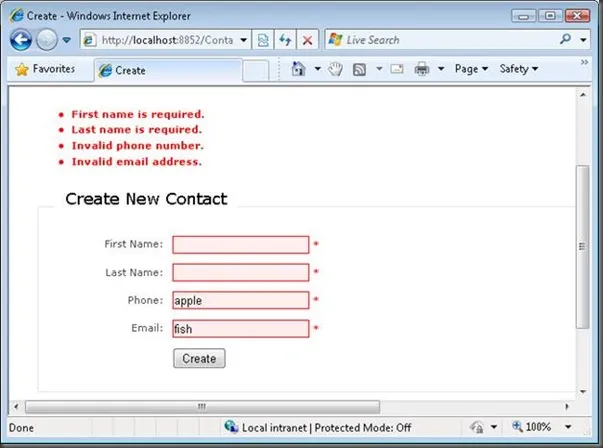Go to the Home page icon
This screenshot has height=448, width=603.
(298, 69)
